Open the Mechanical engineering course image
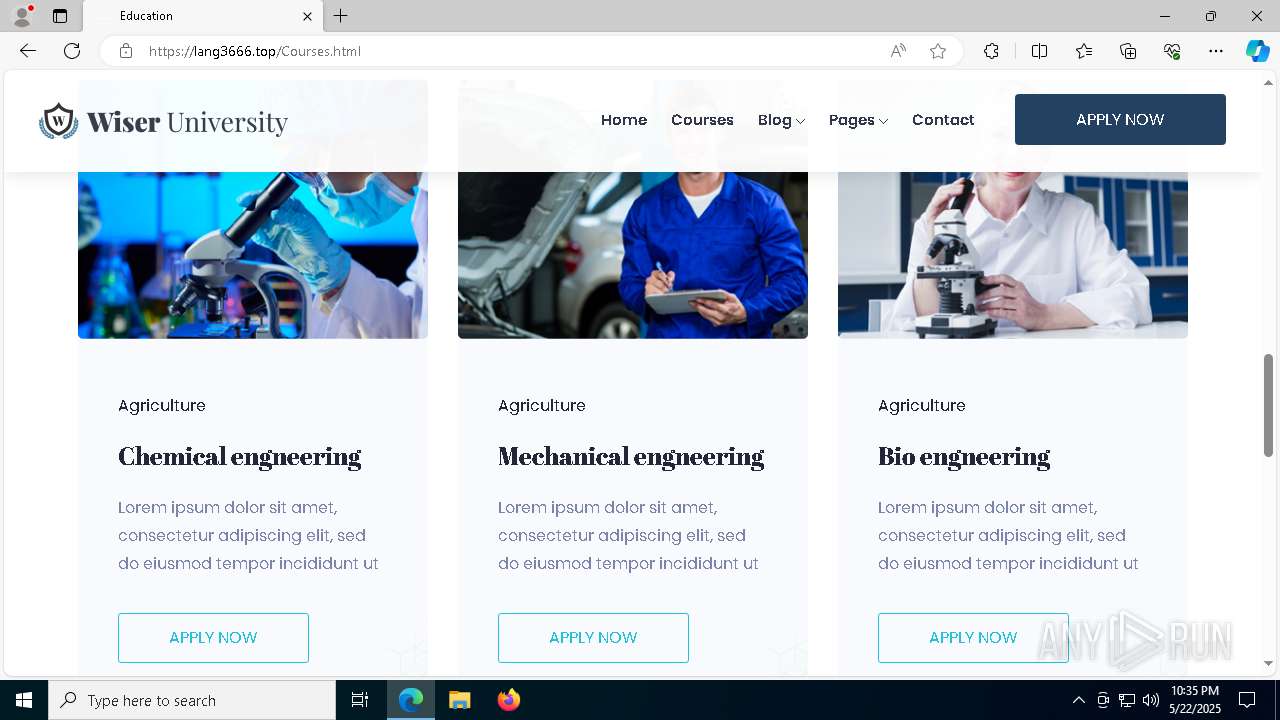Viewport: 1280px width, 720px height. [633, 254]
